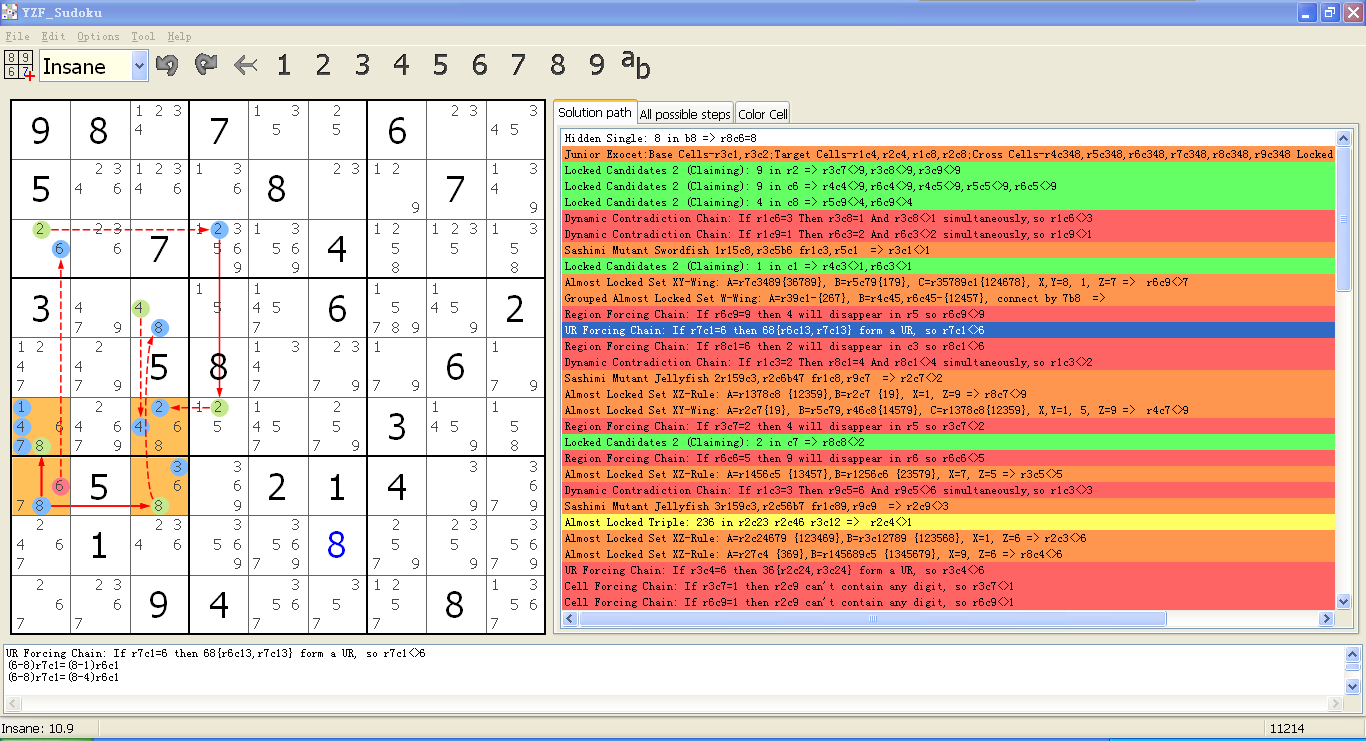The image size is (1366, 741).
Task: Select 'Grouped Almost Locked Set W-Wing' row
Action: 948,298
